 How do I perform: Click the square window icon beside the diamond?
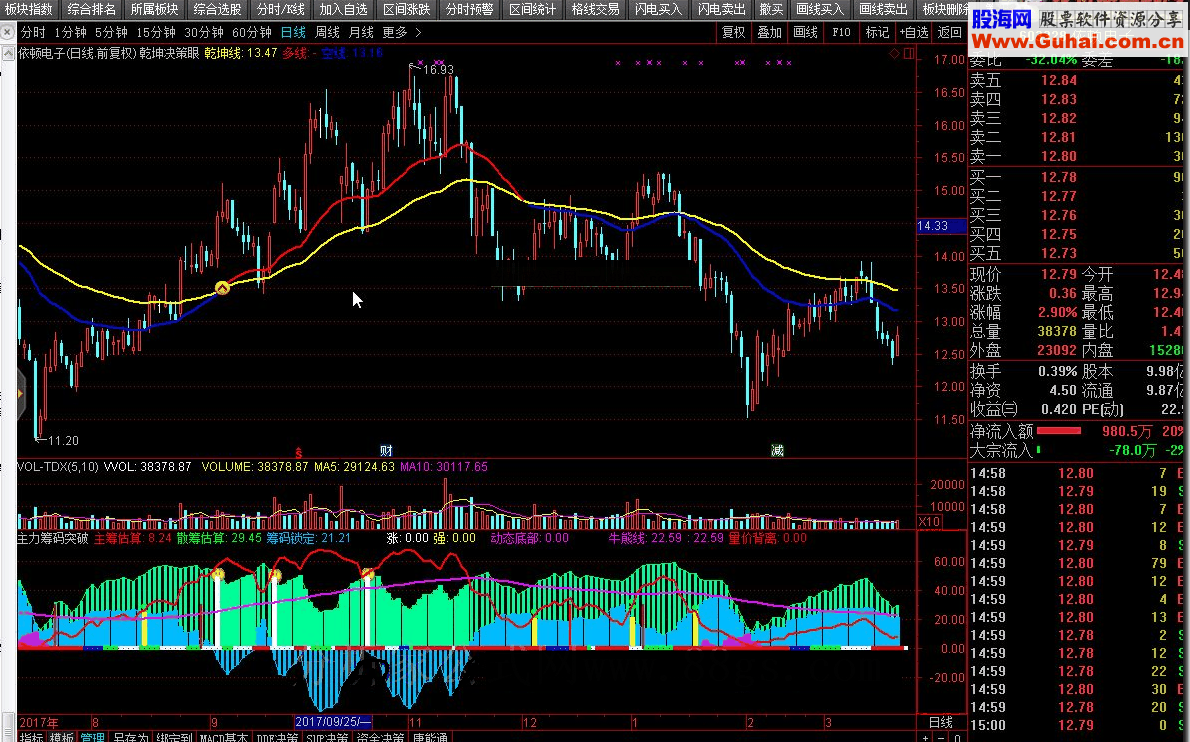[908, 53]
